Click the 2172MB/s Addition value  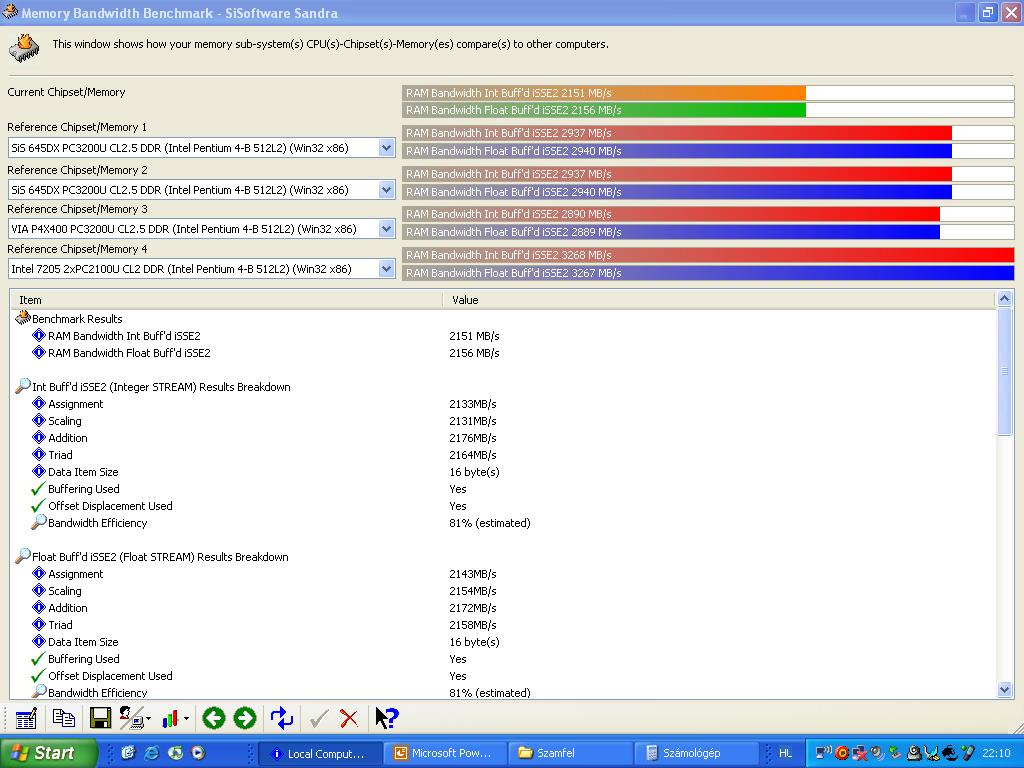(x=473, y=607)
